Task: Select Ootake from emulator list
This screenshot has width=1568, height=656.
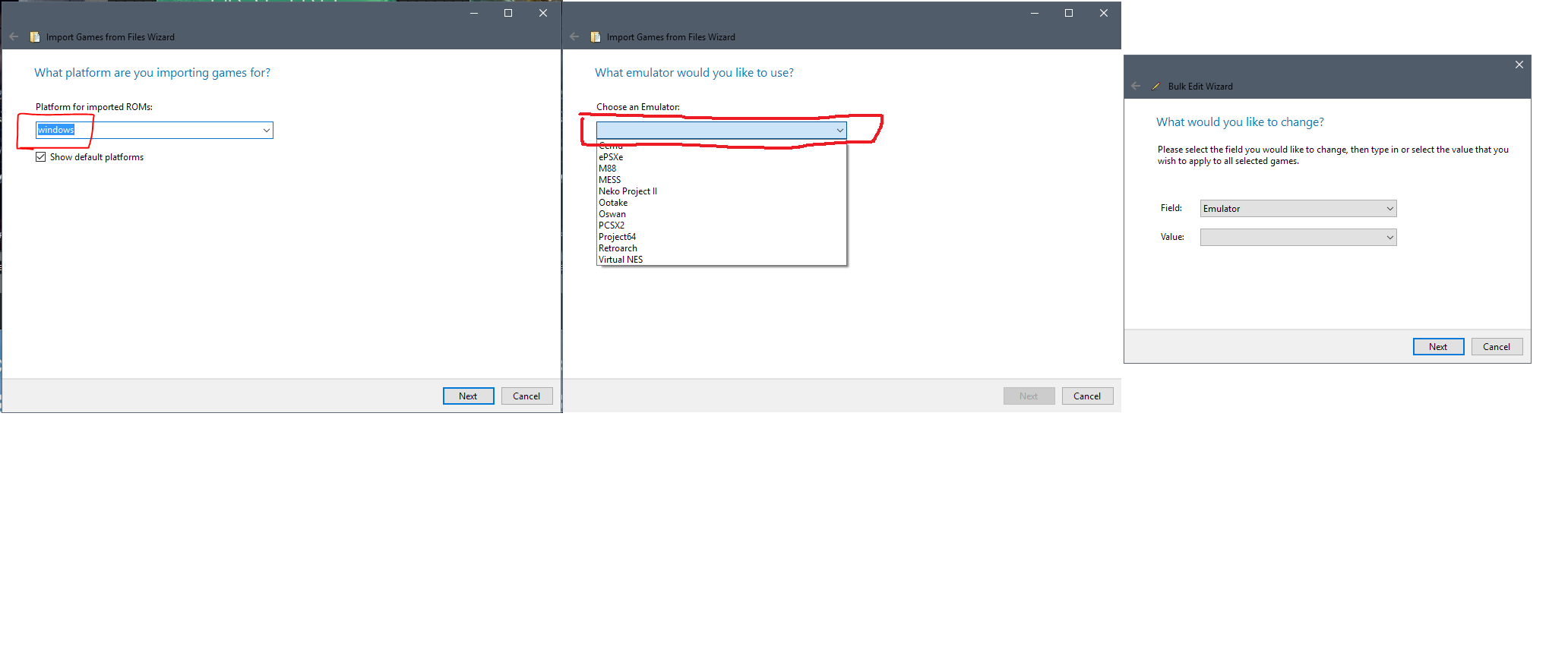Action: coord(721,203)
